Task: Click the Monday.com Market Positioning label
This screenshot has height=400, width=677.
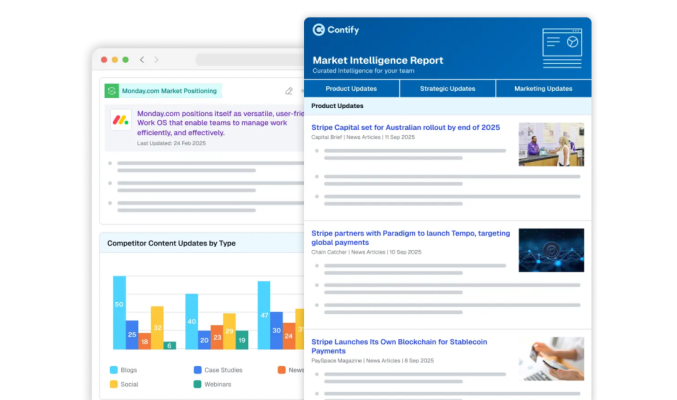Action: tap(169, 91)
